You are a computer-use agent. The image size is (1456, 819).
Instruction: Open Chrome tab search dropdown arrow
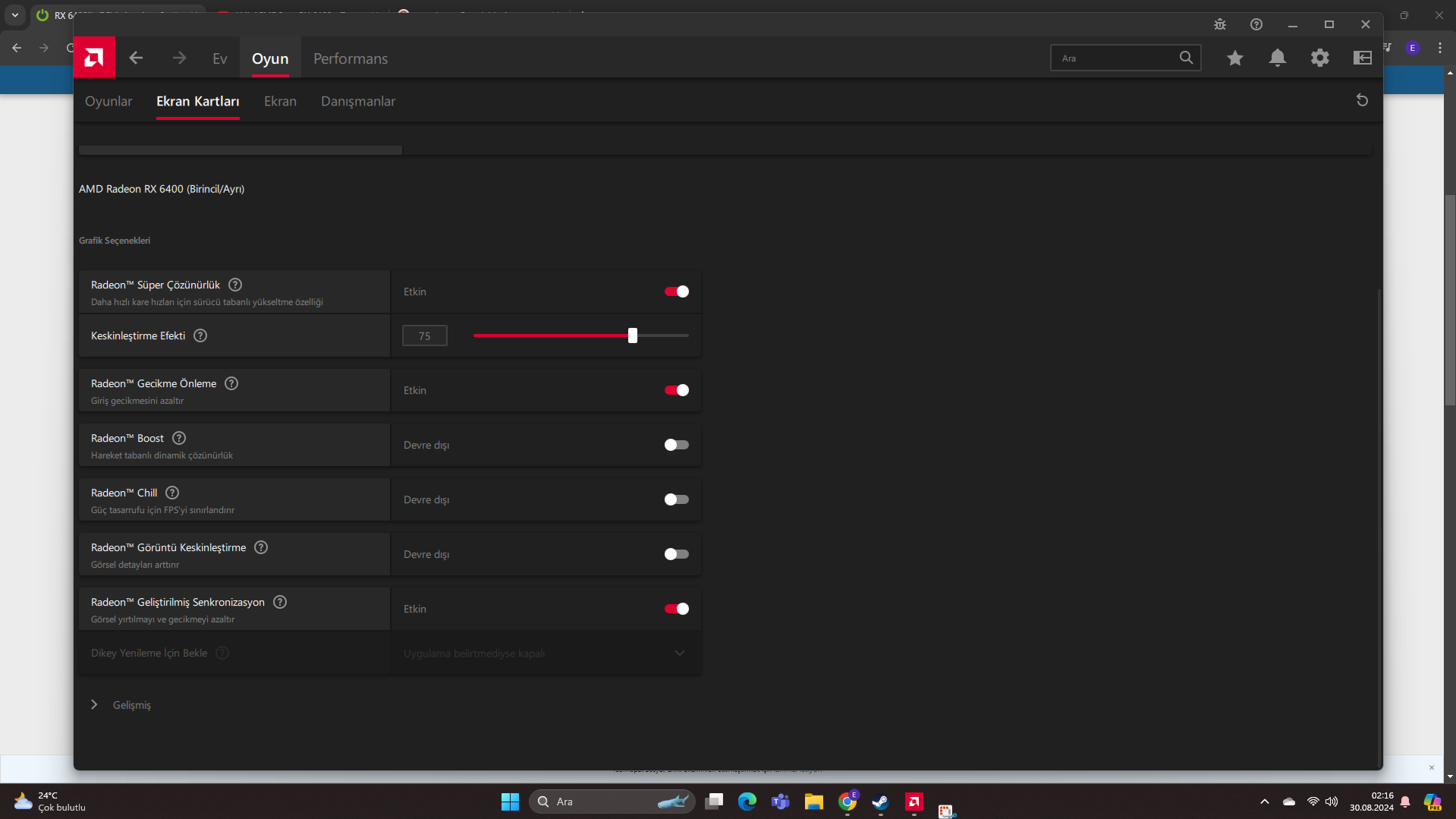pos(15,15)
